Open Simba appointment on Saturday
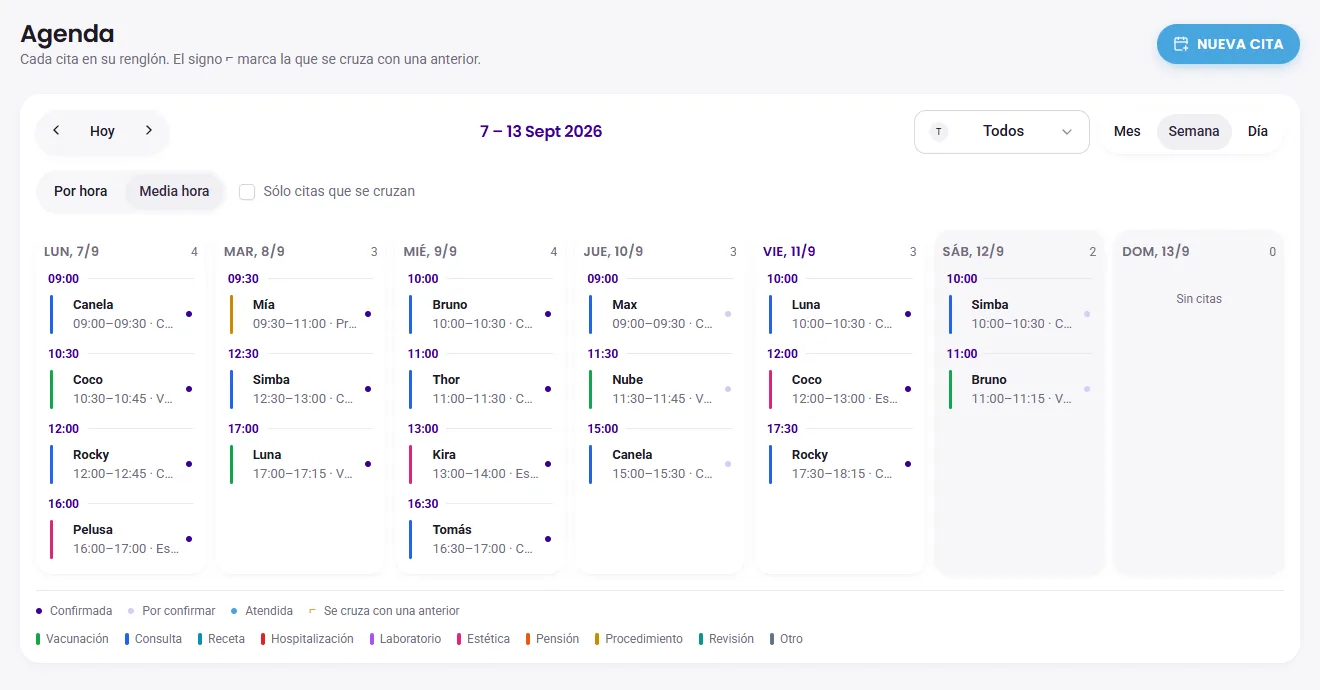 click(x=1020, y=314)
